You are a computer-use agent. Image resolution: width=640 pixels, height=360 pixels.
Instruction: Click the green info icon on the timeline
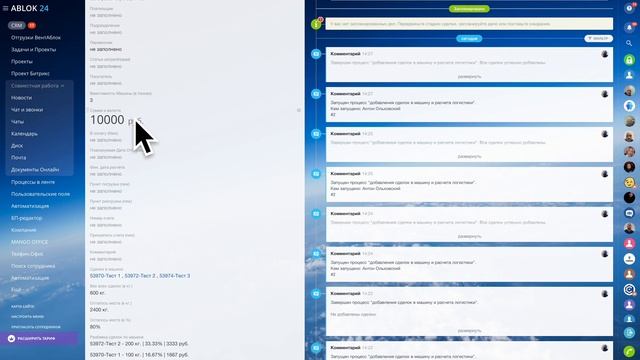[316, 24]
